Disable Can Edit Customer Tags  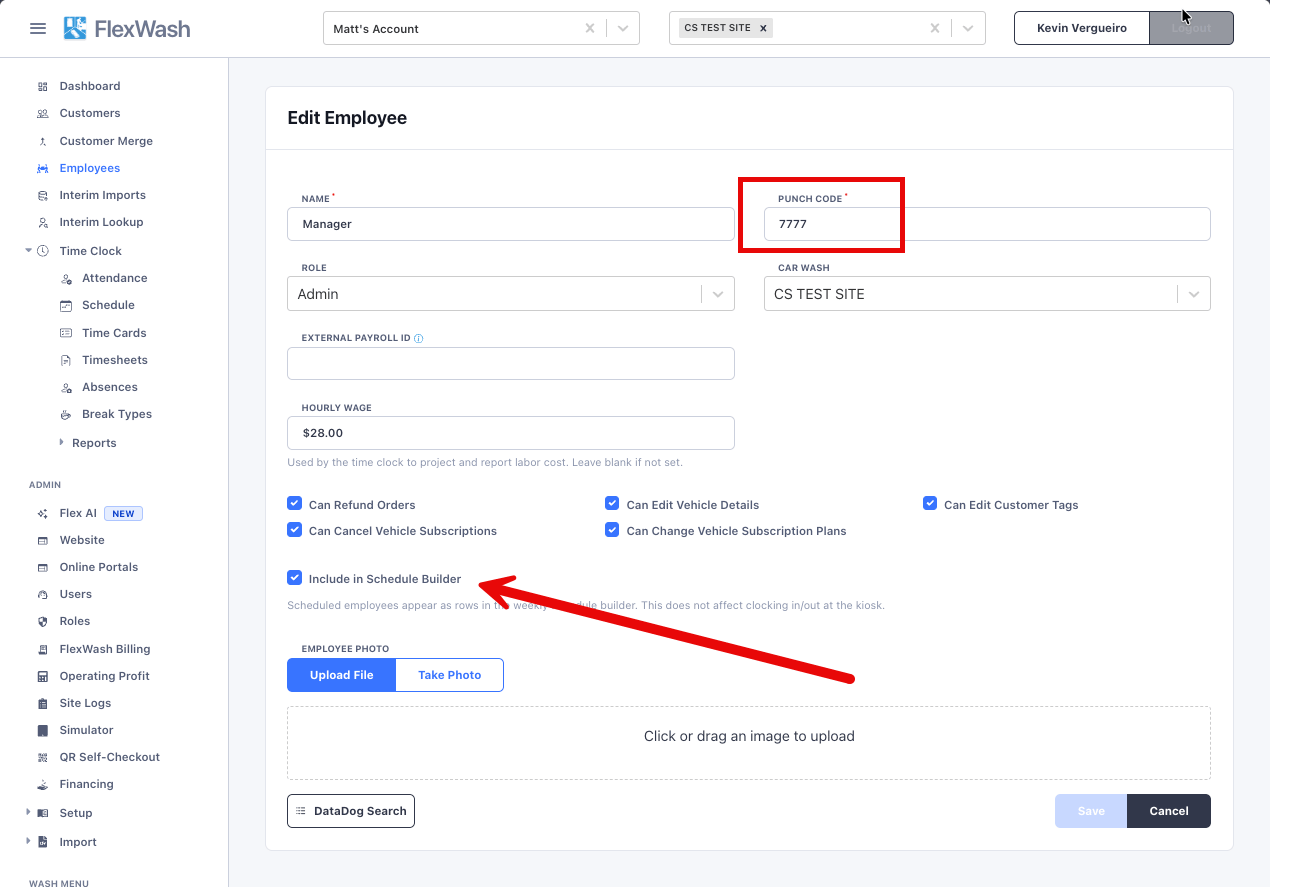930,504
